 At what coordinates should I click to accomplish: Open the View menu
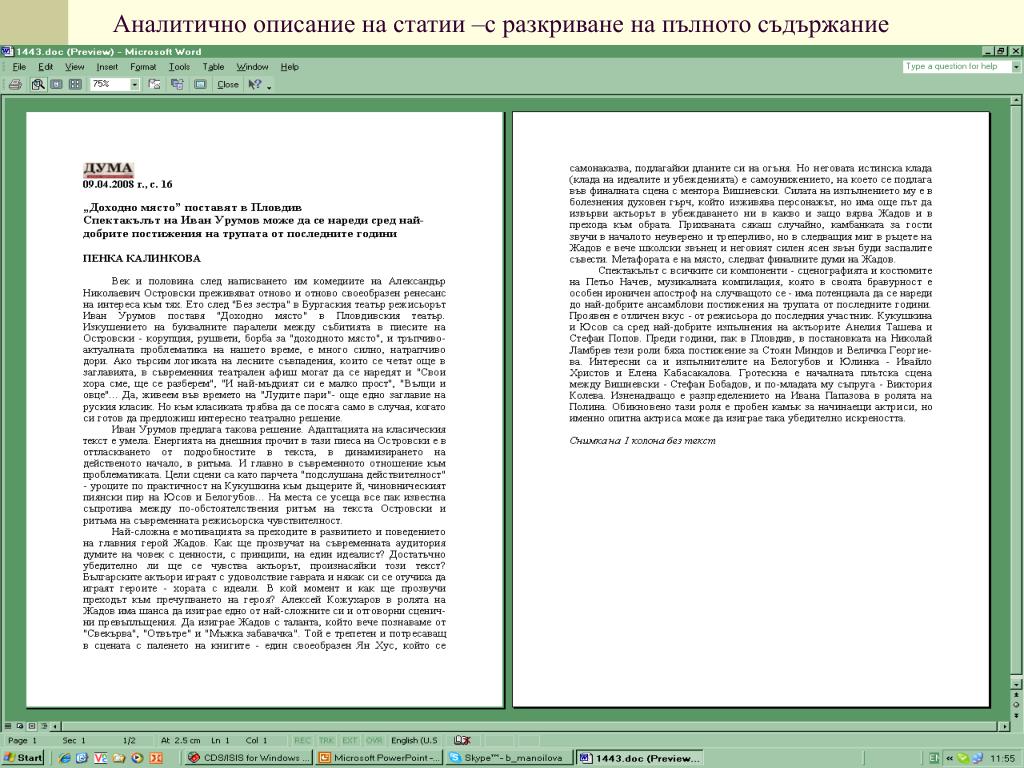coord(74,67)
